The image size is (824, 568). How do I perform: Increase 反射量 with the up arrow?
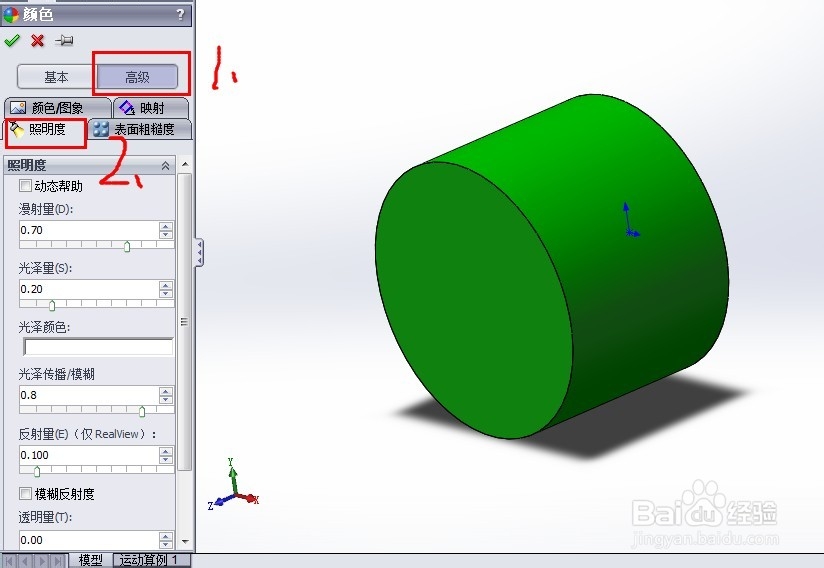(166, 451)
